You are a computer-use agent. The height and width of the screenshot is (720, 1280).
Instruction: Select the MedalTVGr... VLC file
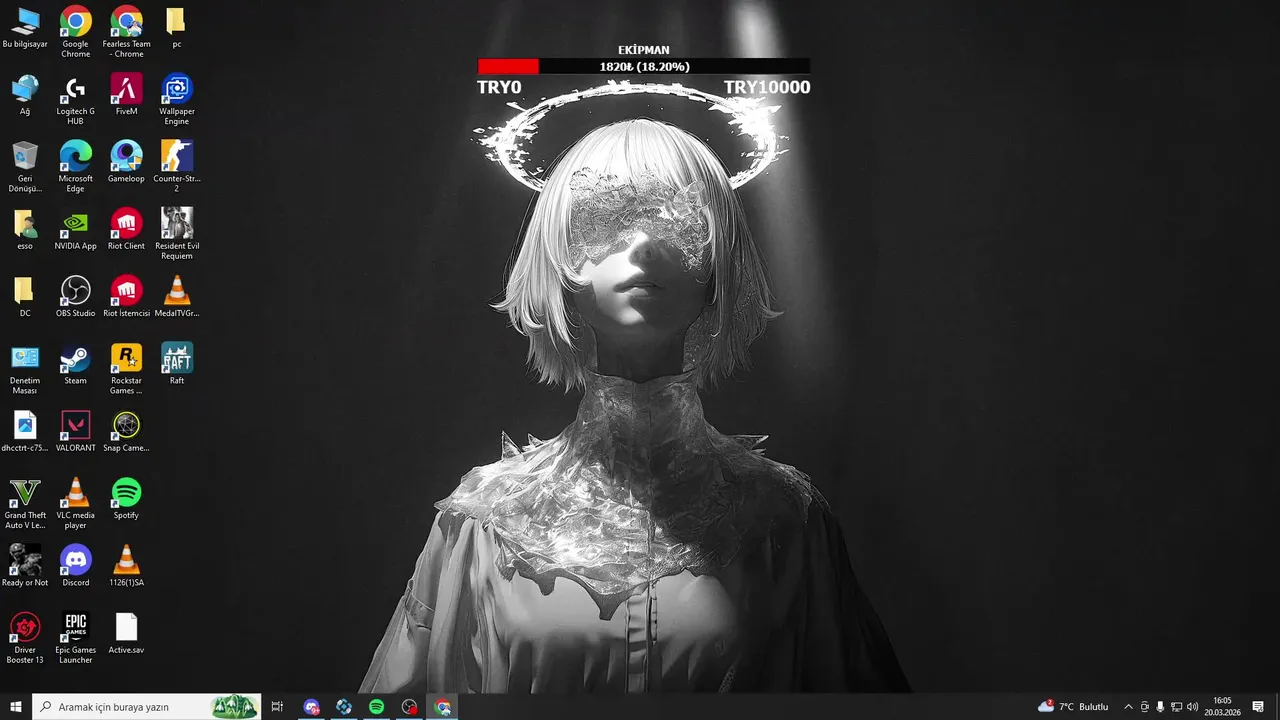click(177, 297)
